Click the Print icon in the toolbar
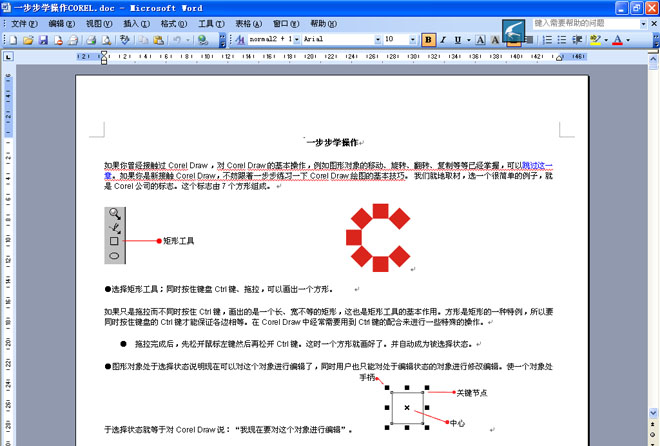The width and height of the screenshot is (660, 446). point(89,40)
